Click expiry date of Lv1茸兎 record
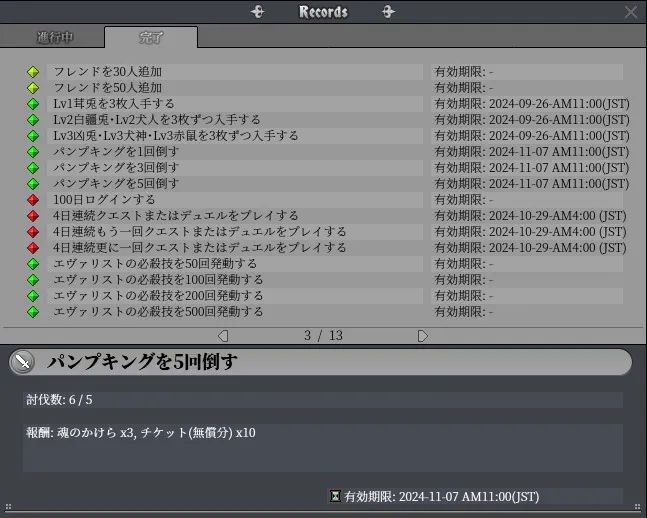 tap(532, 104)
